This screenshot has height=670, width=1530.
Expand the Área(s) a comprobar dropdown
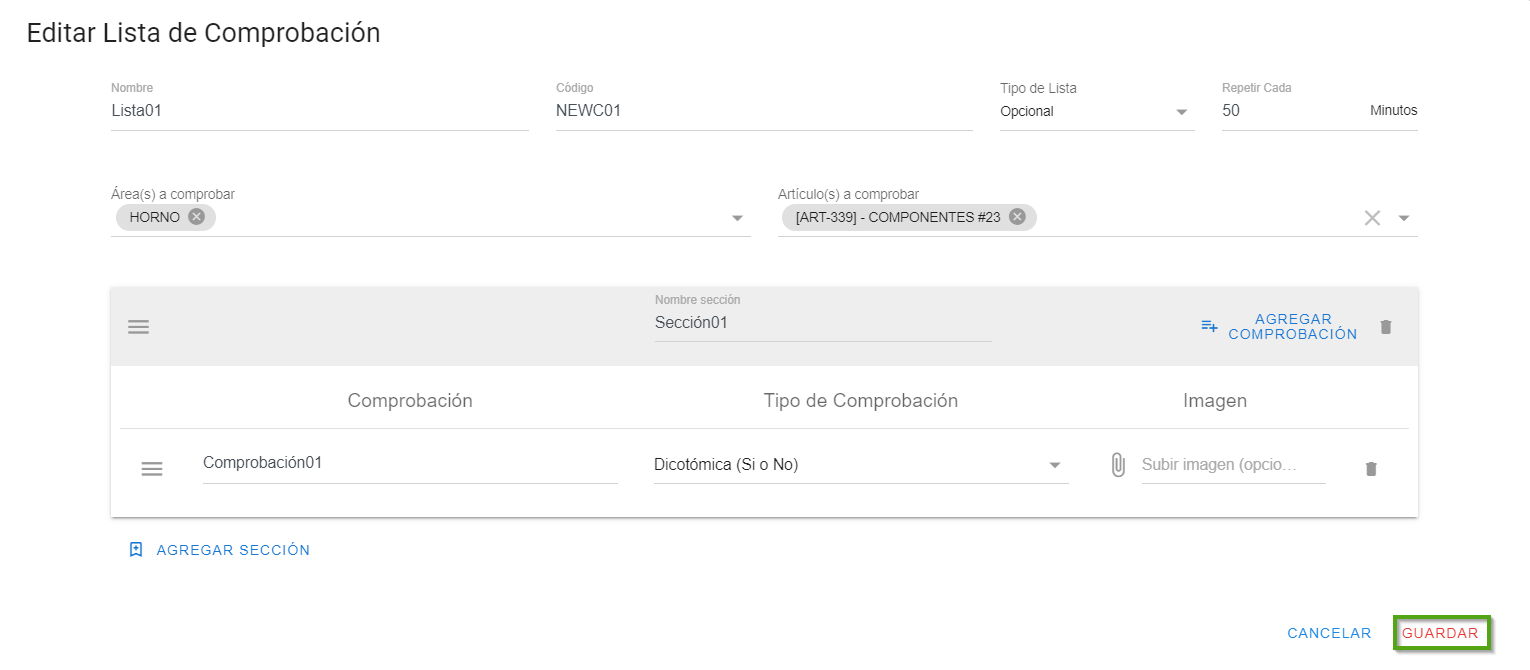(737, 218)
